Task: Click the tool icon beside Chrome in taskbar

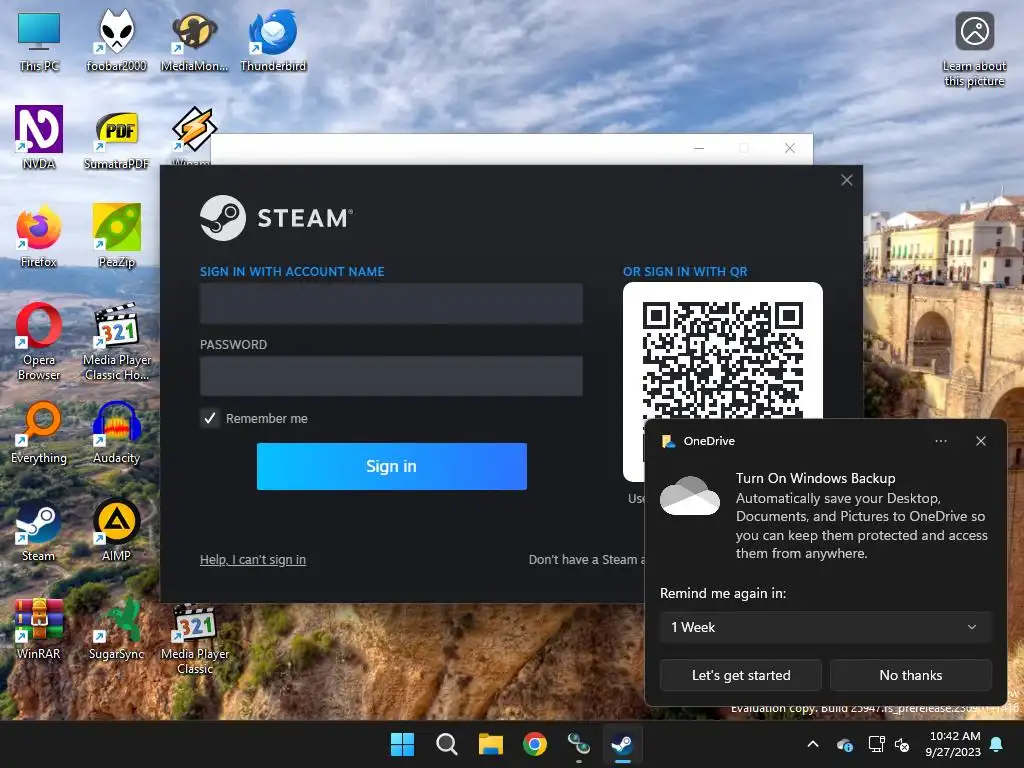Action: 579,744
